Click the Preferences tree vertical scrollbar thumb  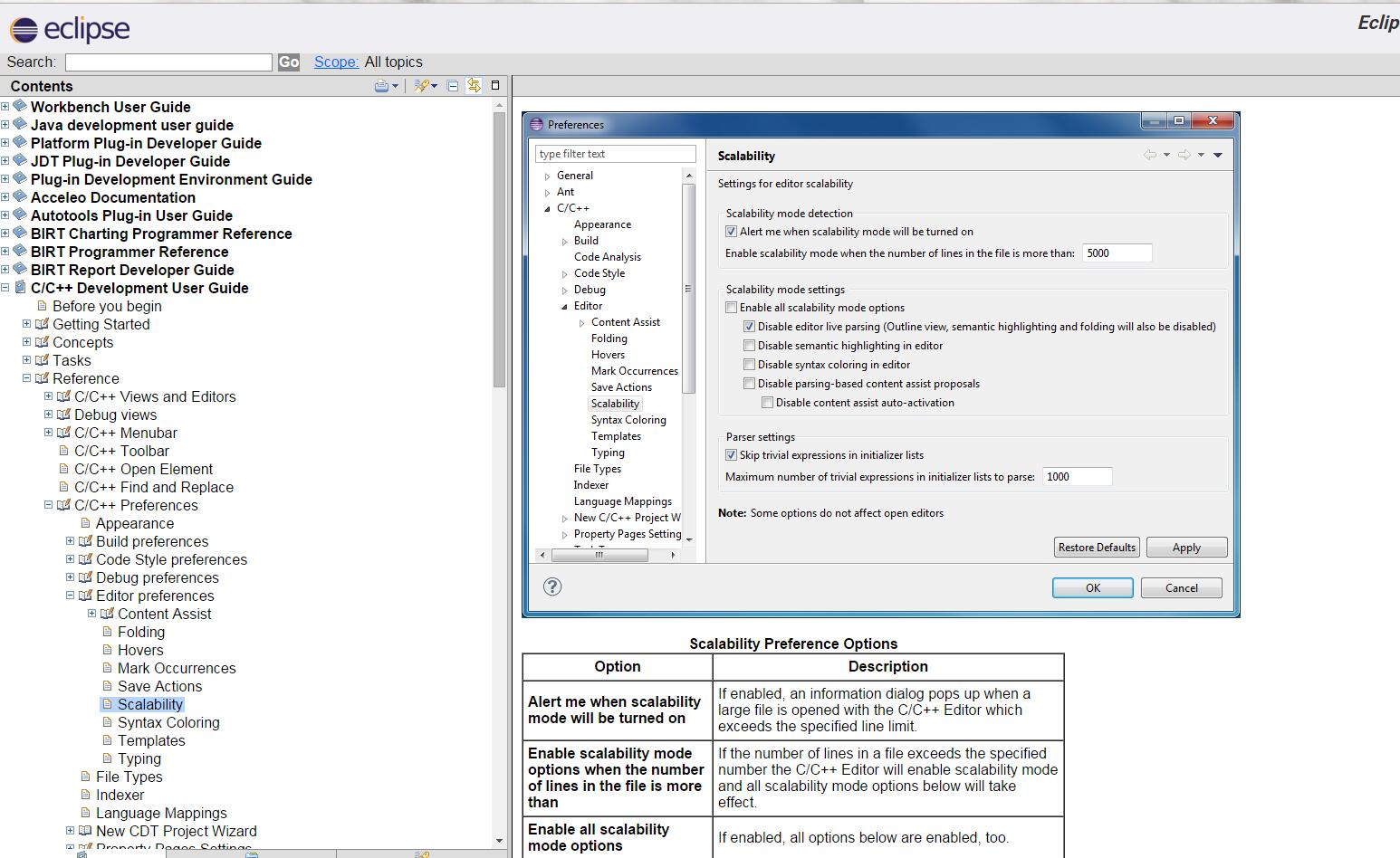point(688,289)
